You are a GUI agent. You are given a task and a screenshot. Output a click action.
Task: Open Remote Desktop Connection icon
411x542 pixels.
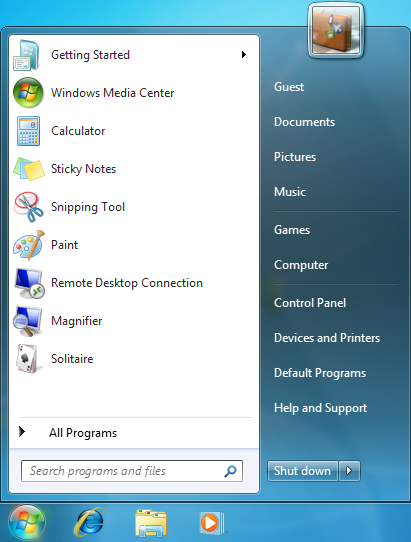tap(29, 283)
